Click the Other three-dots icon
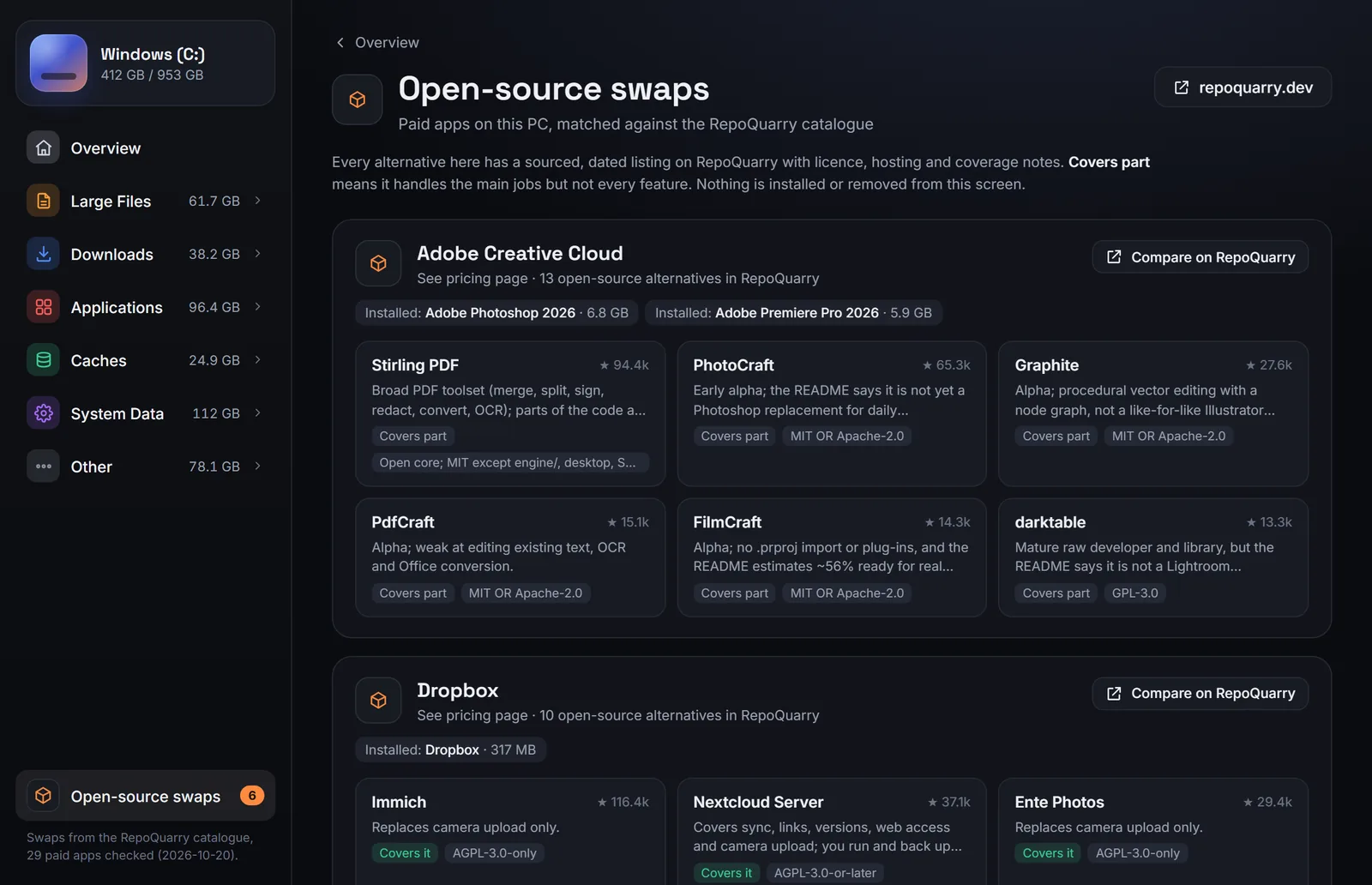 43,467
